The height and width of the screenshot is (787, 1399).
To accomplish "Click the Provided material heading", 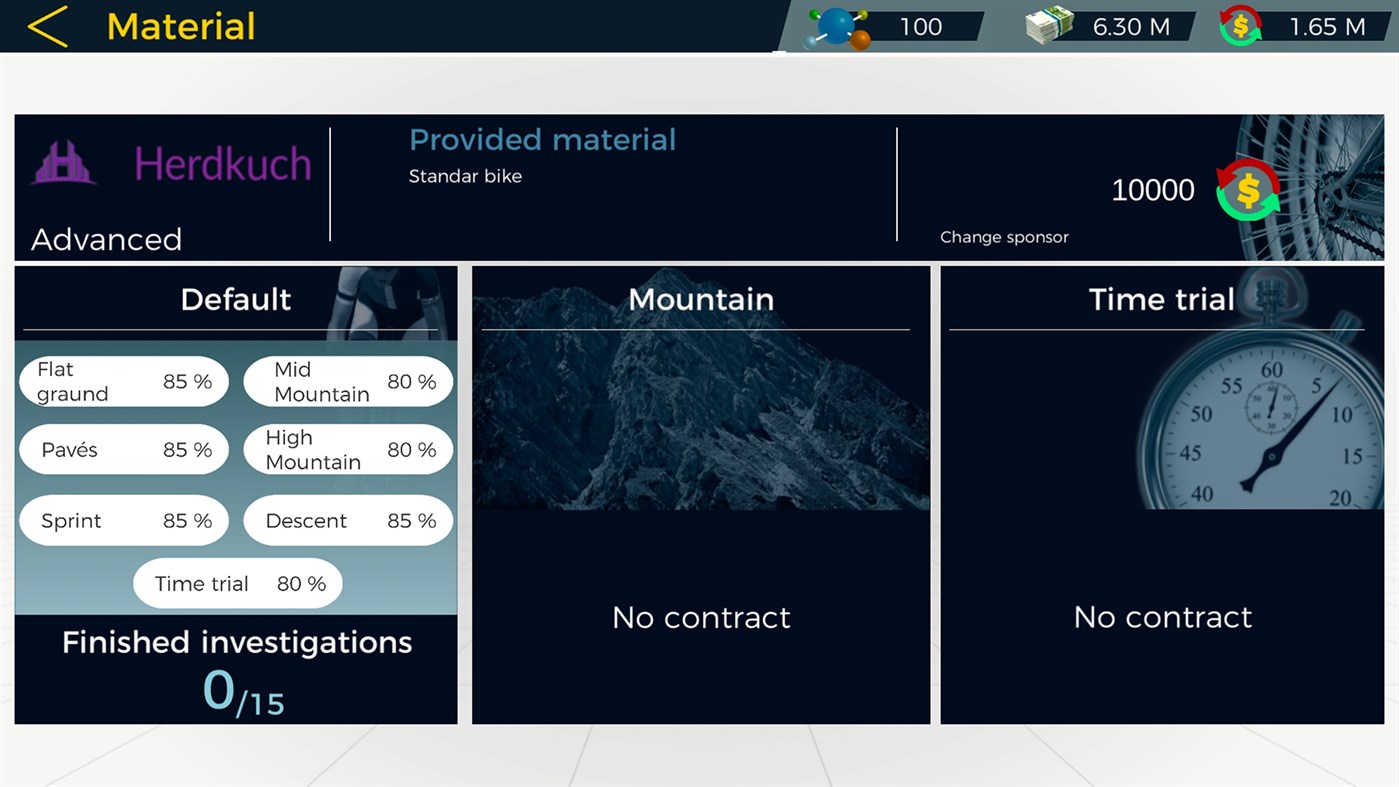I will [543, 140].
